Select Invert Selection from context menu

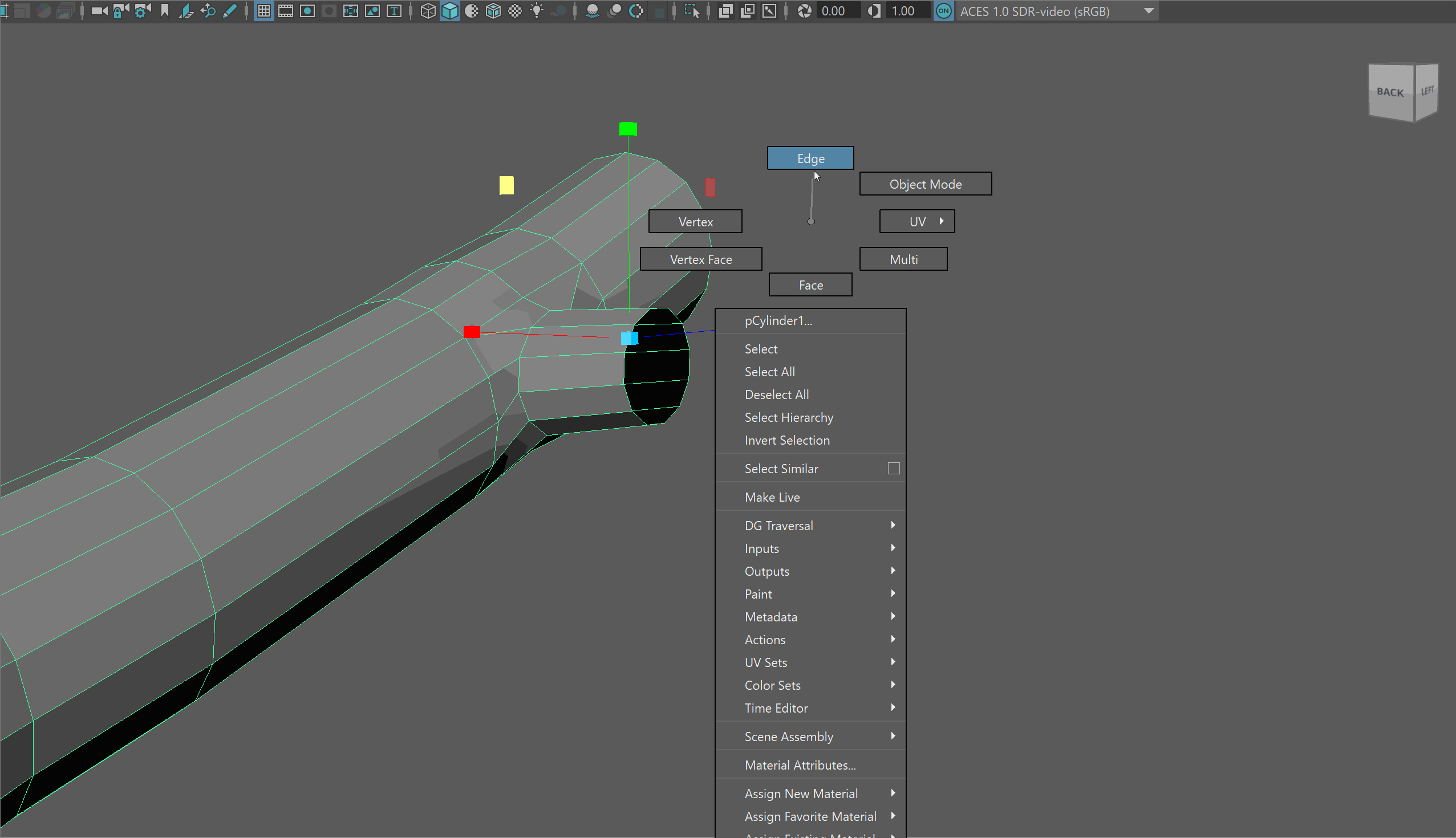point(786,440)
